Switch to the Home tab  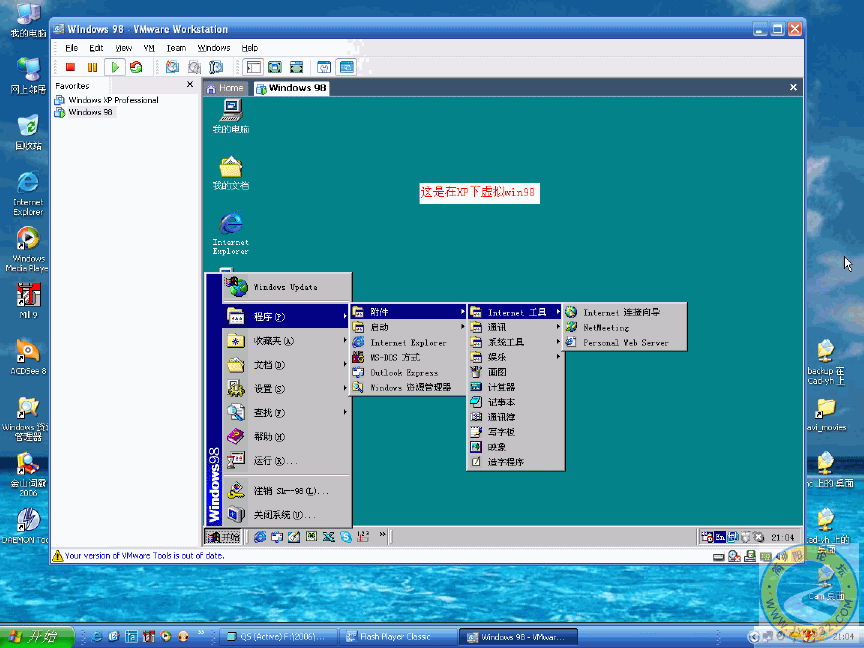tap(225, 88)
